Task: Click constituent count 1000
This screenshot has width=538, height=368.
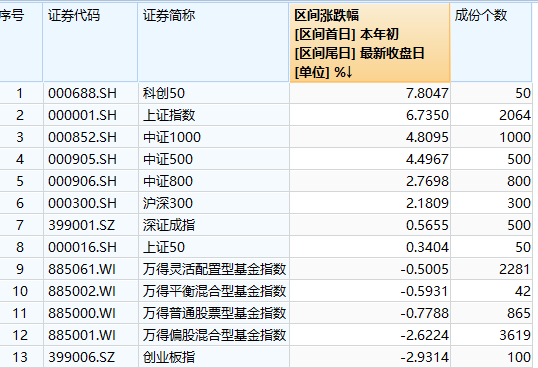Action: click(x=515, y=137)
